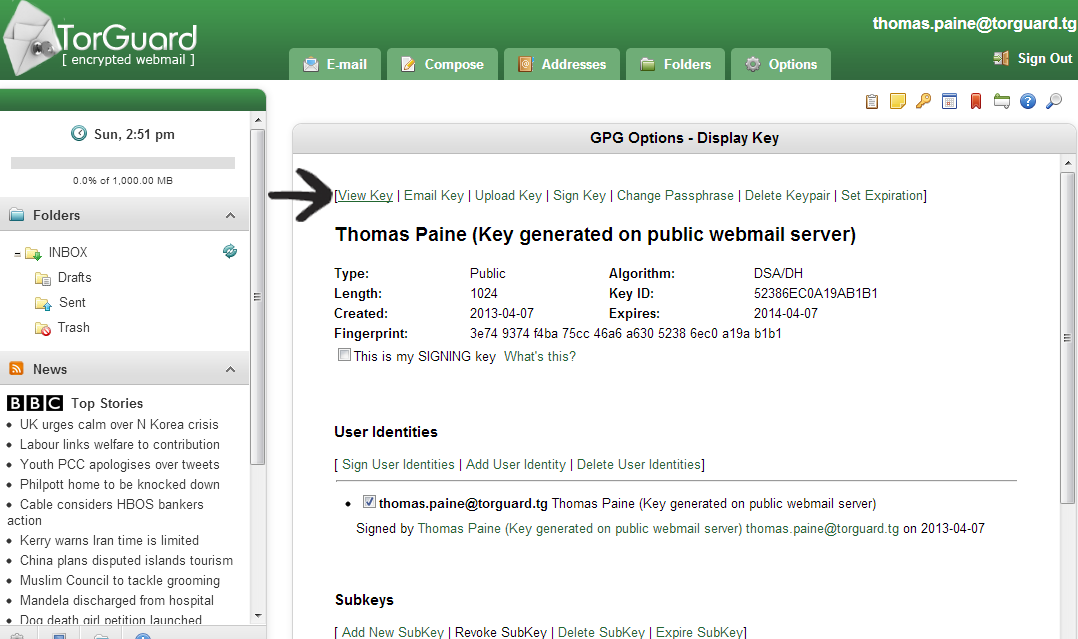Uncheck the thomas.paine@torguard.tg identity checkbox
The width and height of the screenshot is (1078, 639).
click(x=369, y=502)
